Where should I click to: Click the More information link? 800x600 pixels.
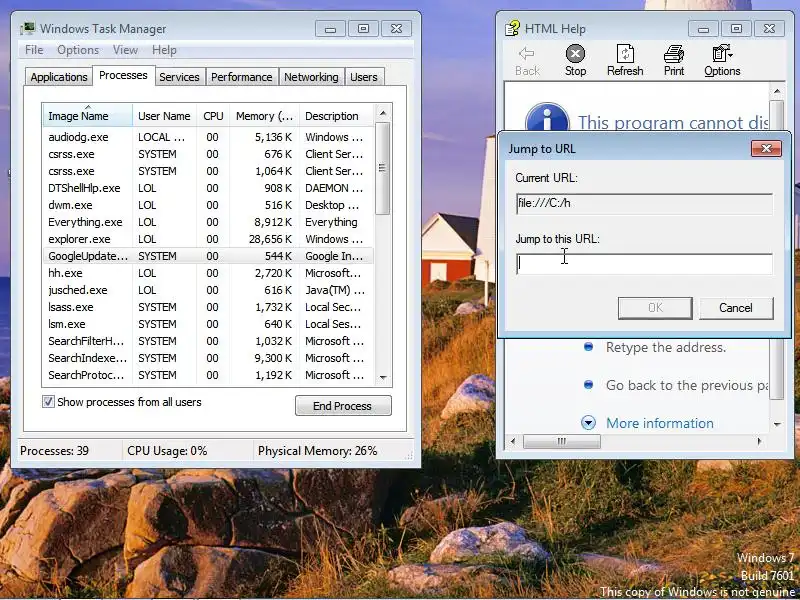660,423
